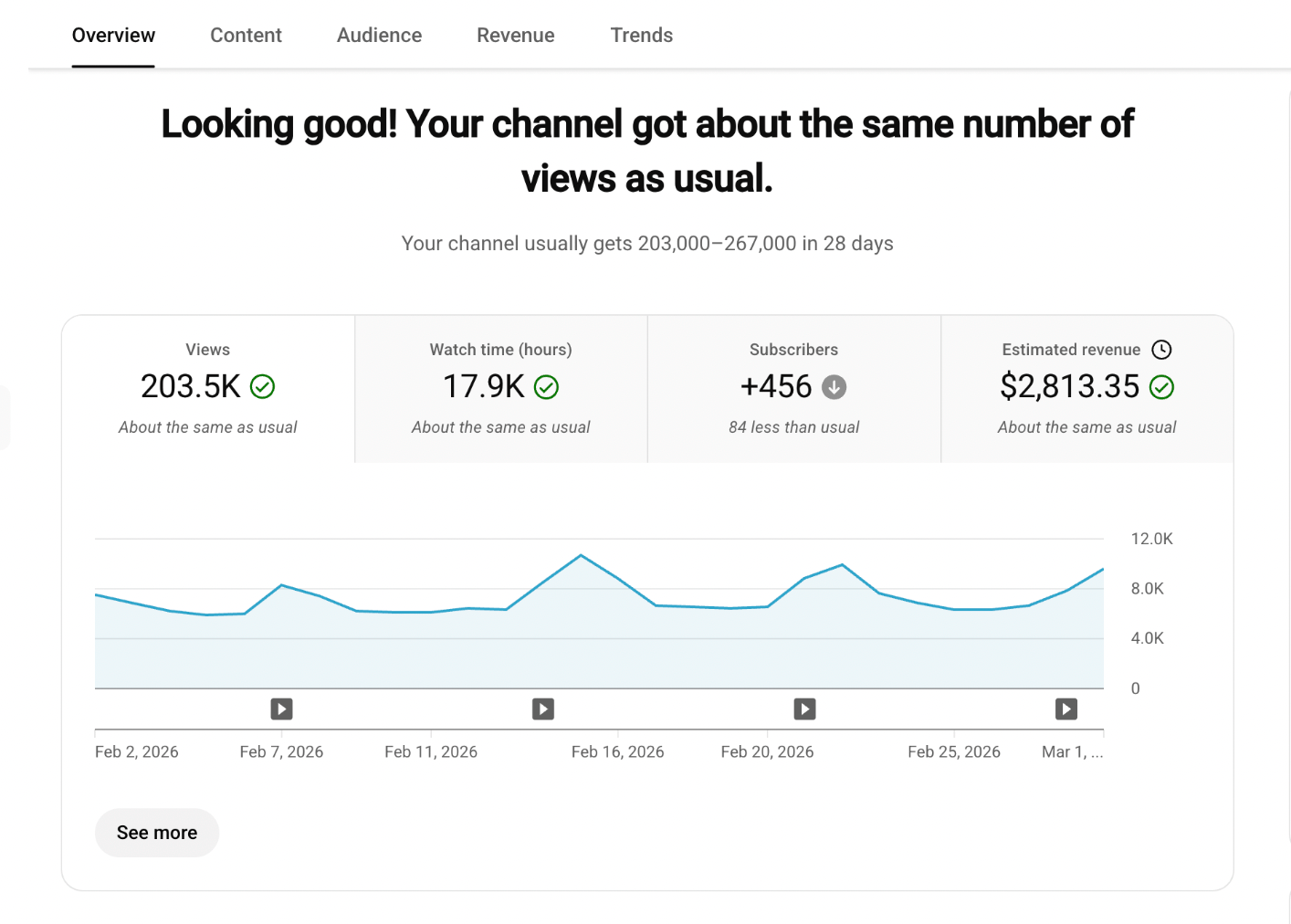Click the 8.0K y-axis label

1148,589
